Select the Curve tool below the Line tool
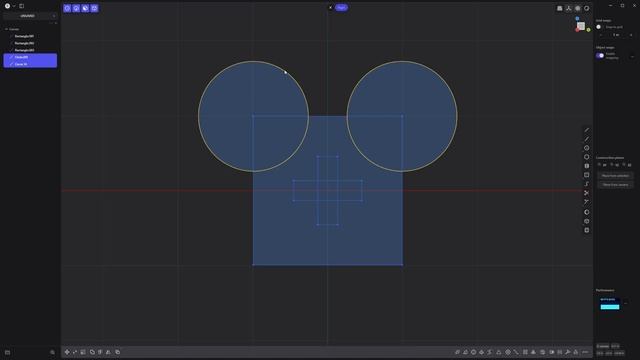Viewport: 640px width, 360px height. tap(587, 139)
